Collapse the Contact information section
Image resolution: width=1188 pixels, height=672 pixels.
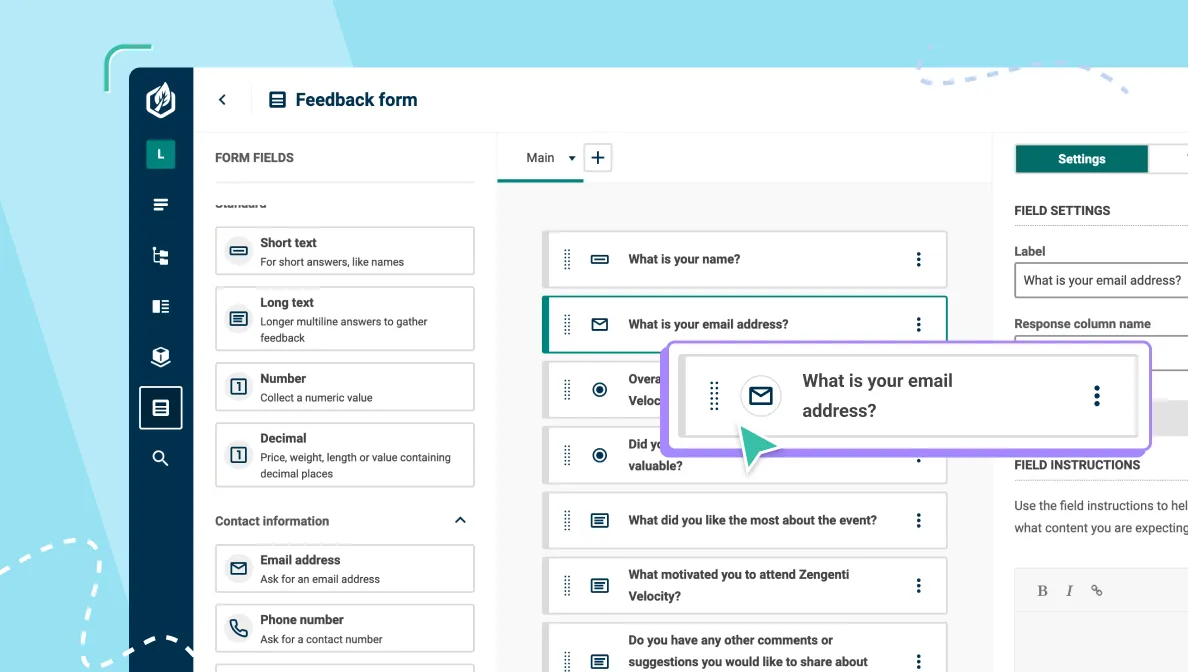click(460, 520)
